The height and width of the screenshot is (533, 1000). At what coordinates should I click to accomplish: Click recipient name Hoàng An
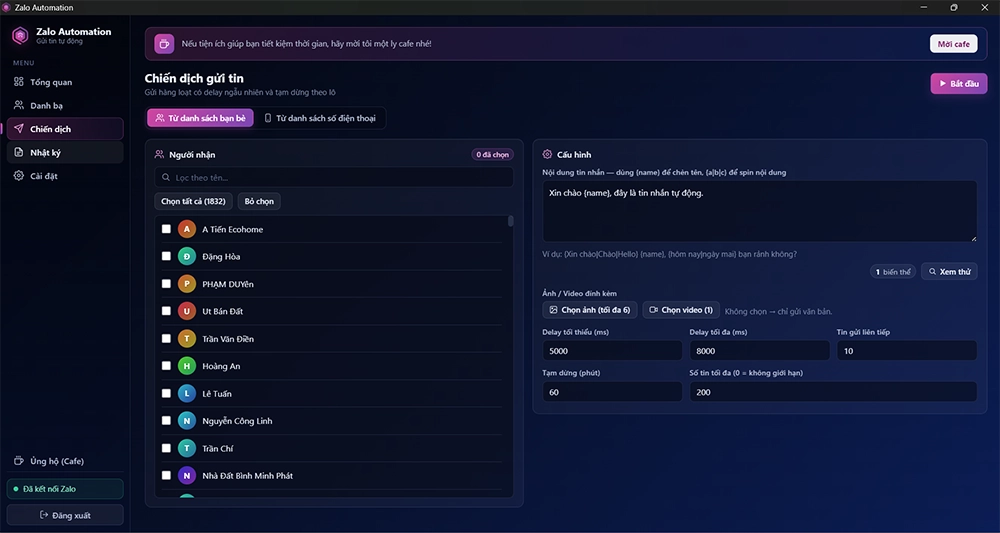pos(221,366)
